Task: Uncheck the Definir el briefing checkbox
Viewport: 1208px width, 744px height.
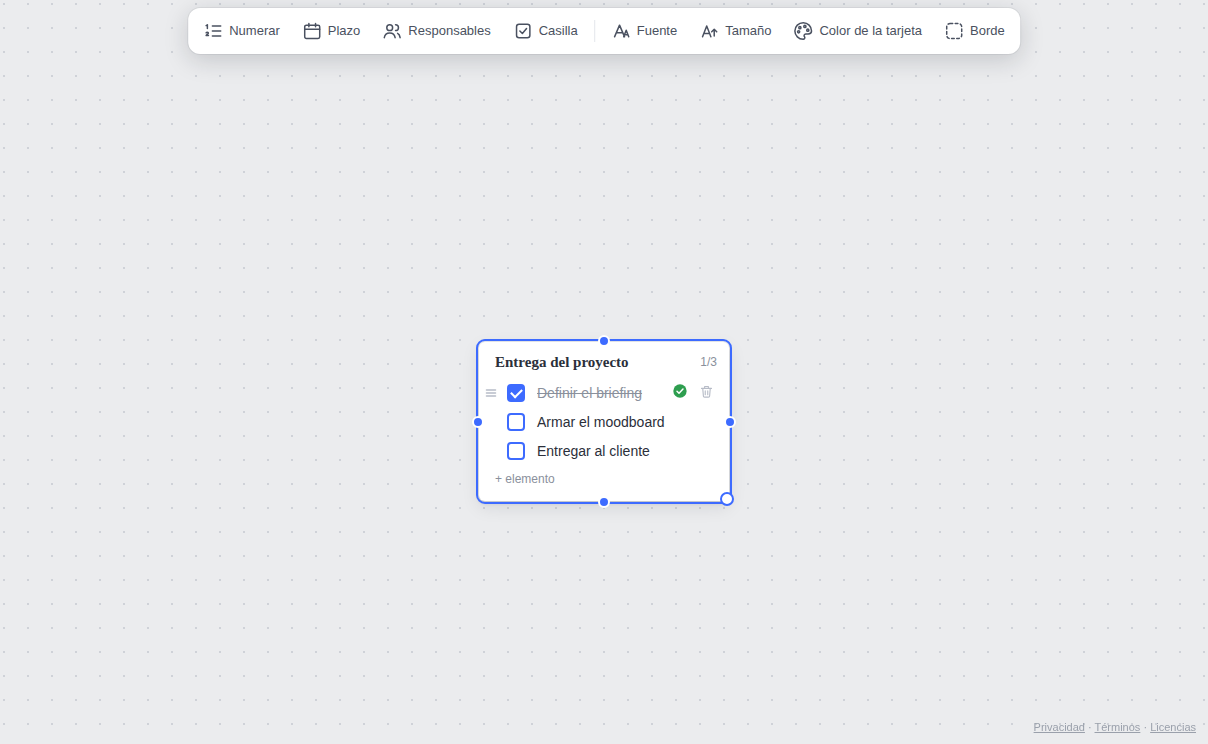Action: click(x=516, y=393)
